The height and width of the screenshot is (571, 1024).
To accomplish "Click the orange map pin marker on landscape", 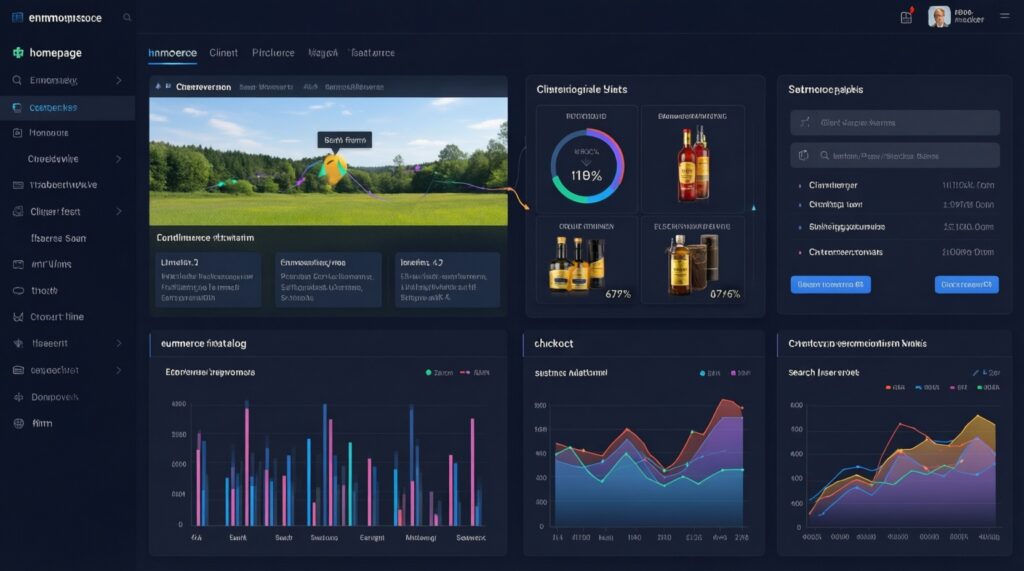I will (x=334, y=168).
